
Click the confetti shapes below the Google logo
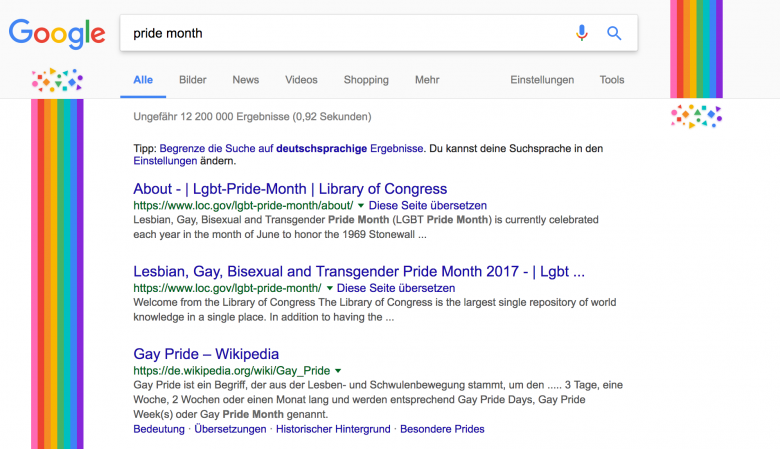click(57, 80)
